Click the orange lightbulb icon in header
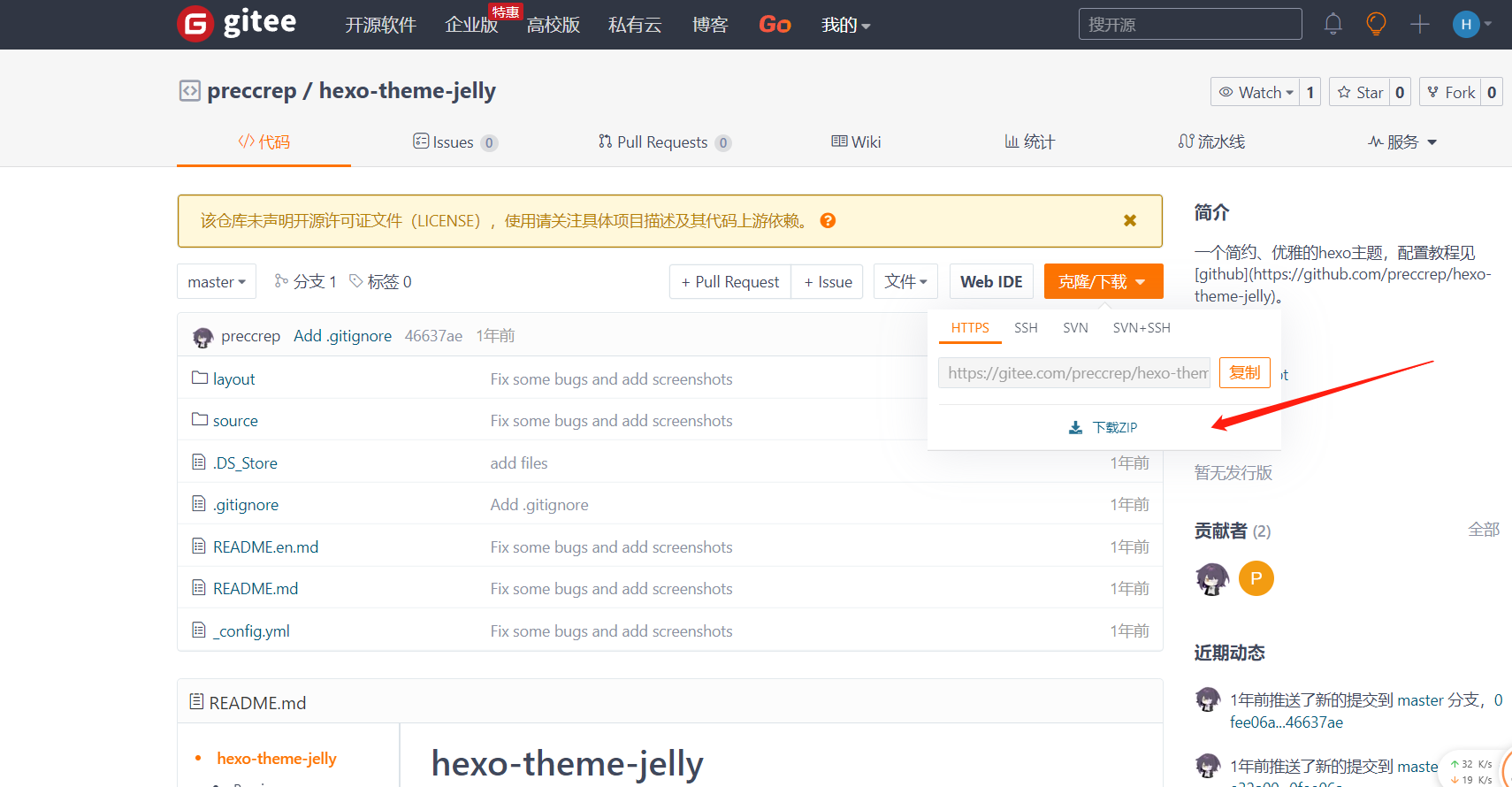The width and height of the screenshot is (1512, 787). 1376,24
